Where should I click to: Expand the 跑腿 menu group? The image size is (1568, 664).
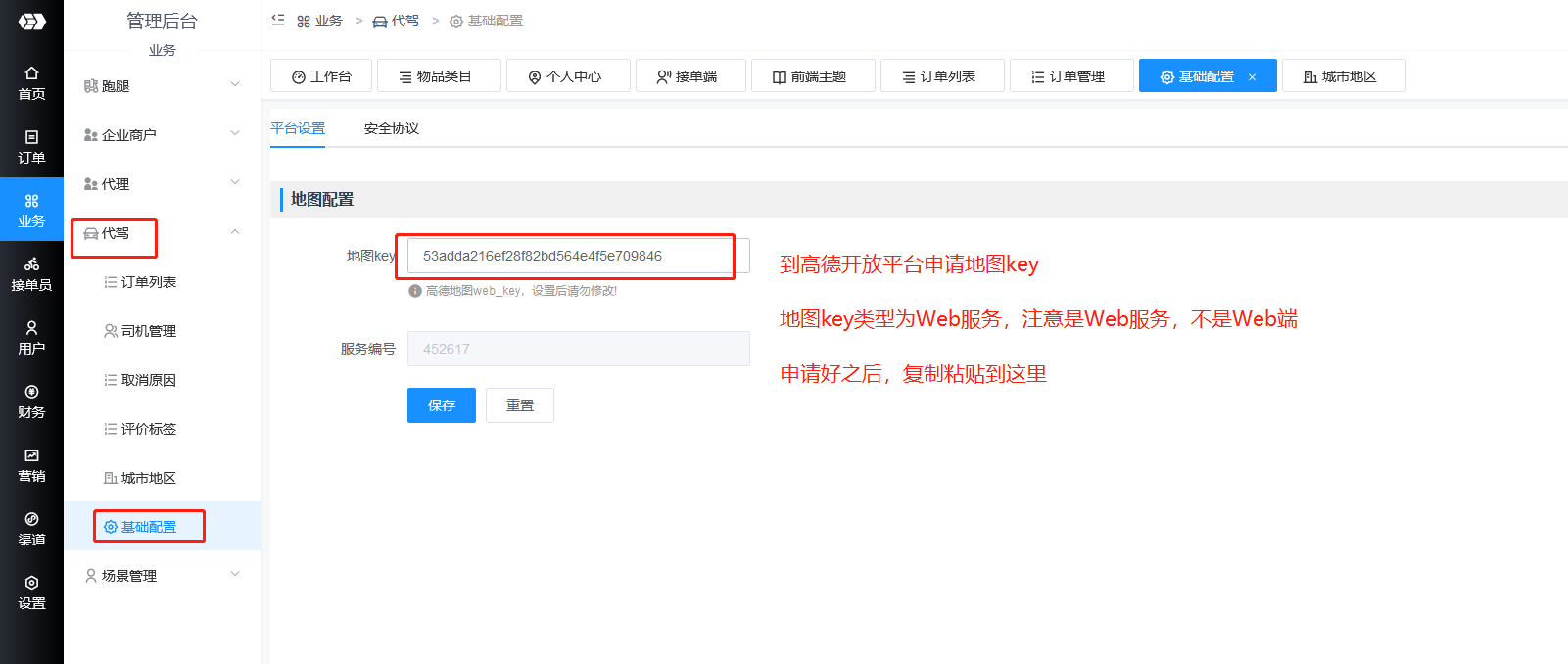(162, 86)
